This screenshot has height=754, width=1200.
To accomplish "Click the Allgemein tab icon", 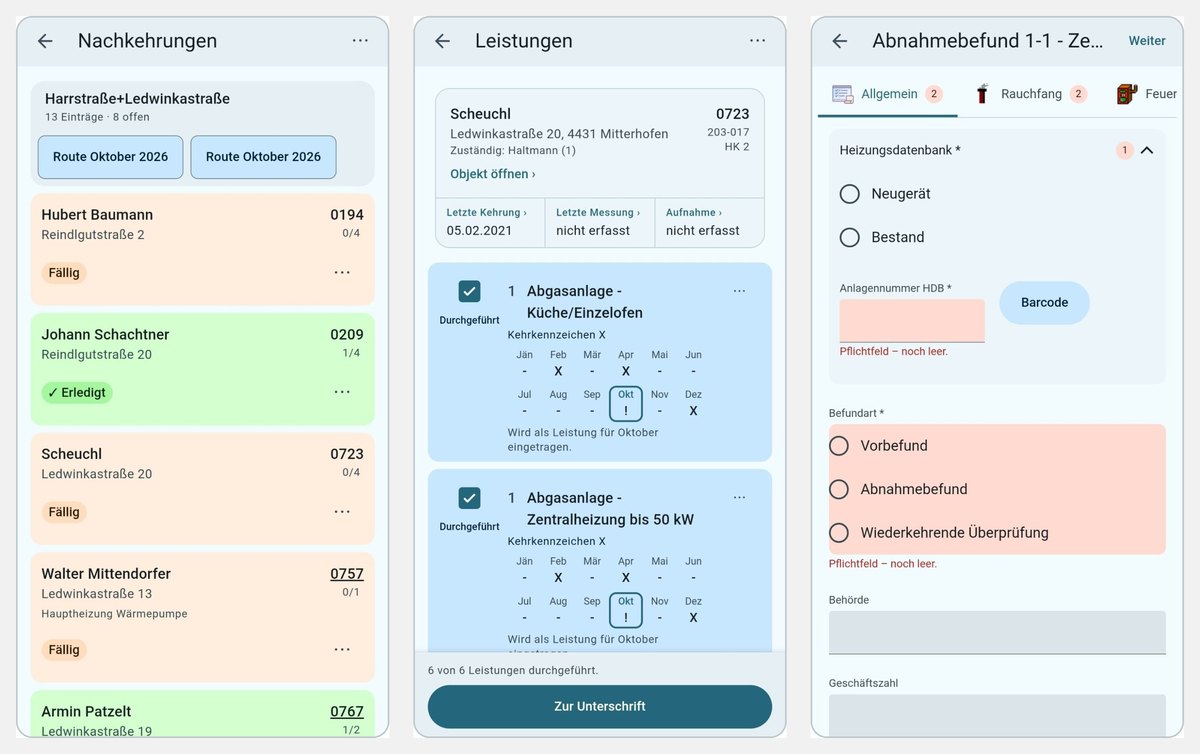I will pos(842,94).
